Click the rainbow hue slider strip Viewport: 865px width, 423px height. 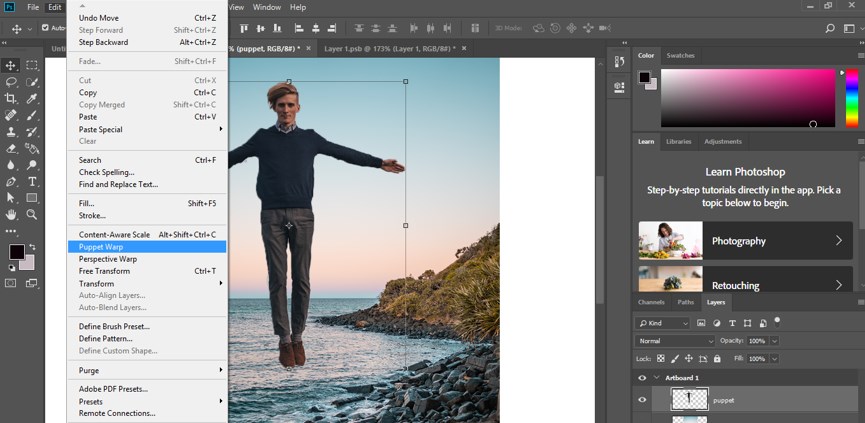click(852, 98)
